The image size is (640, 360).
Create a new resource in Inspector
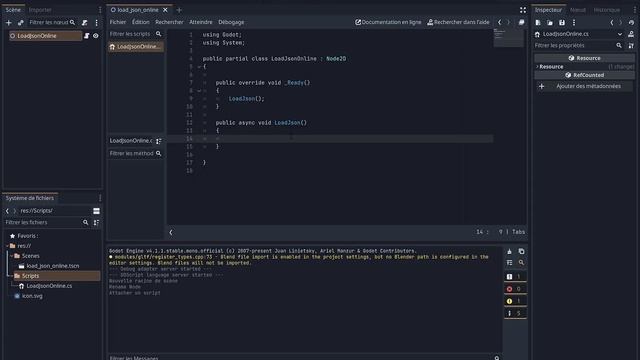538,22
